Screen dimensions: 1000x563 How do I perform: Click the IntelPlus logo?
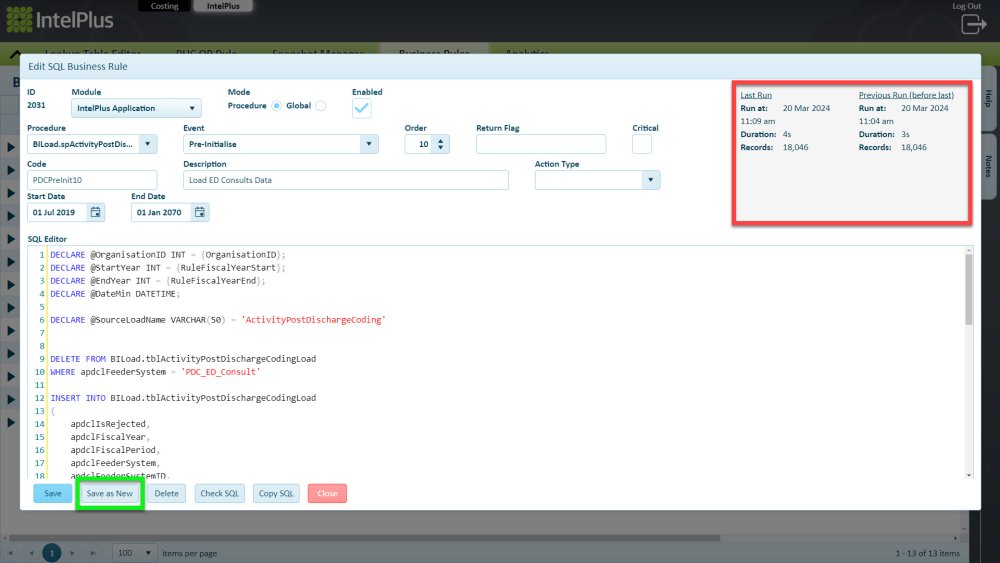(60, 20)
